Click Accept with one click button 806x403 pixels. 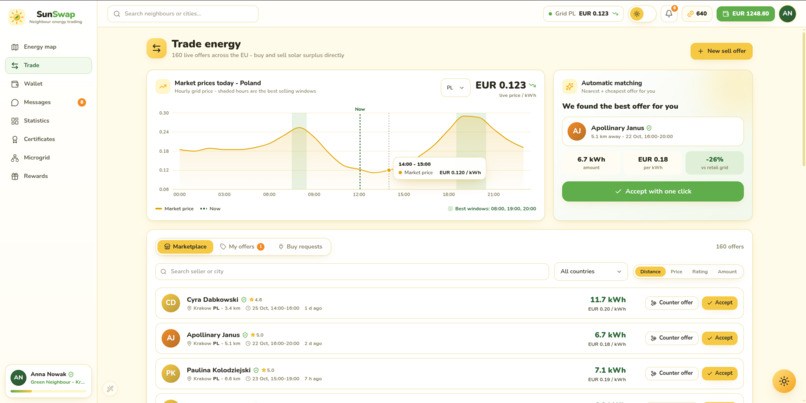click(x=653, y=191)
